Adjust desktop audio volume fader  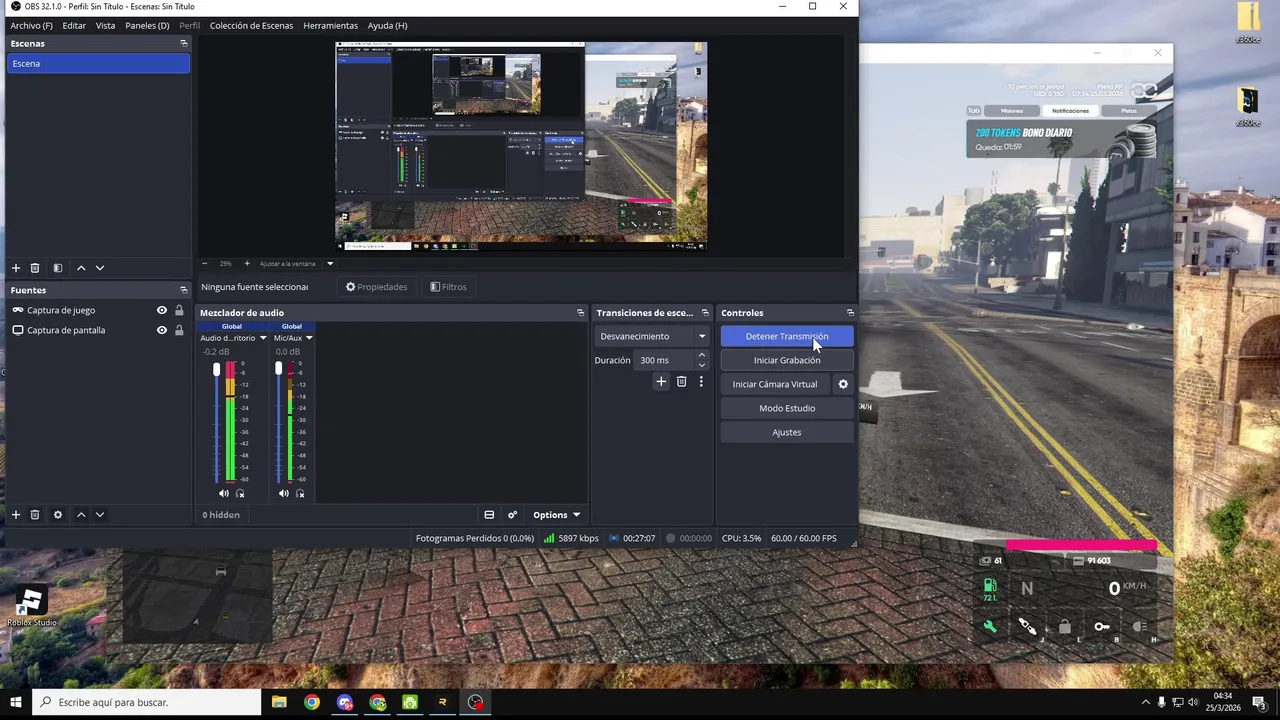point(217,370)
